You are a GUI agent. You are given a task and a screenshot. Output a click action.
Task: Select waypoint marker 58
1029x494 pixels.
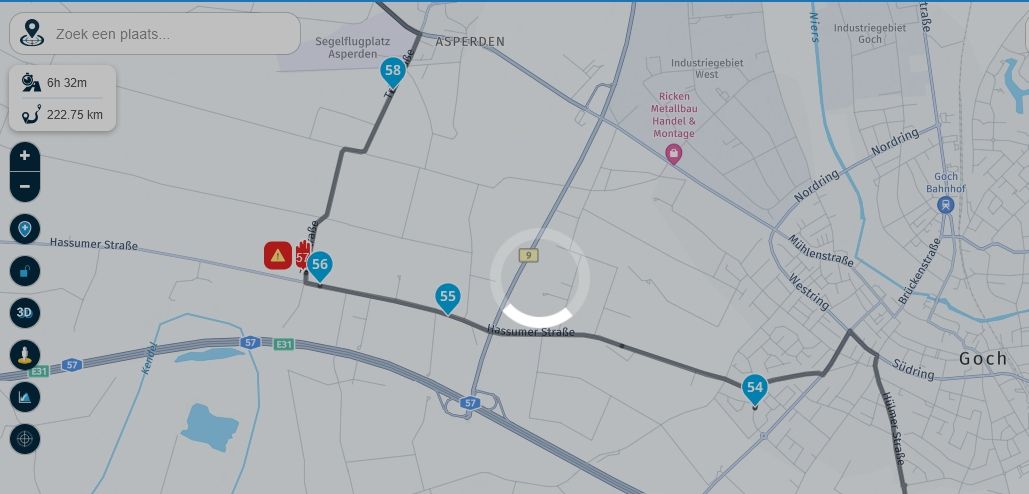click(392, 72)
